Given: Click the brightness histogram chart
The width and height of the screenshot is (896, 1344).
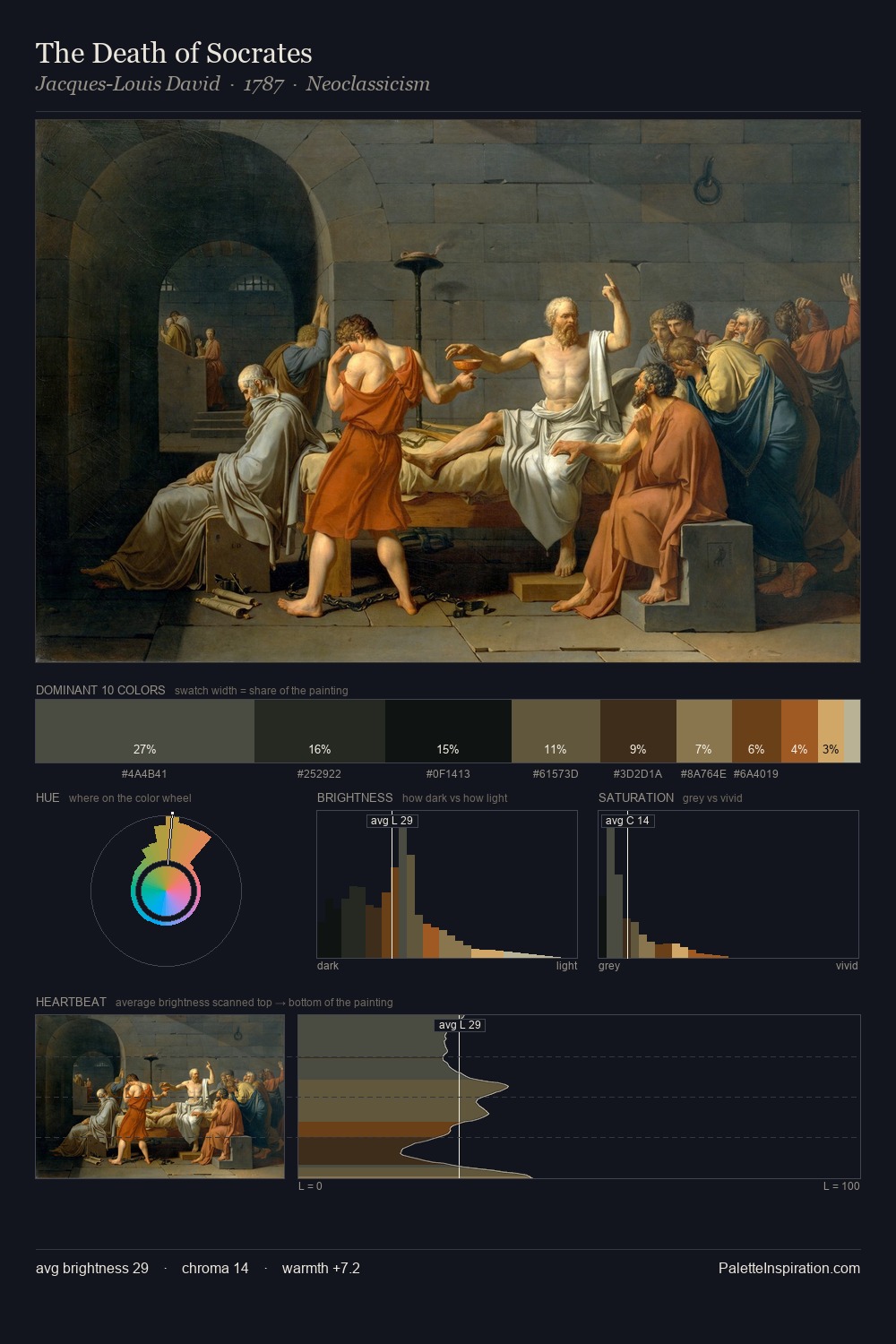Looking at the screenshot, I should 447,884.
